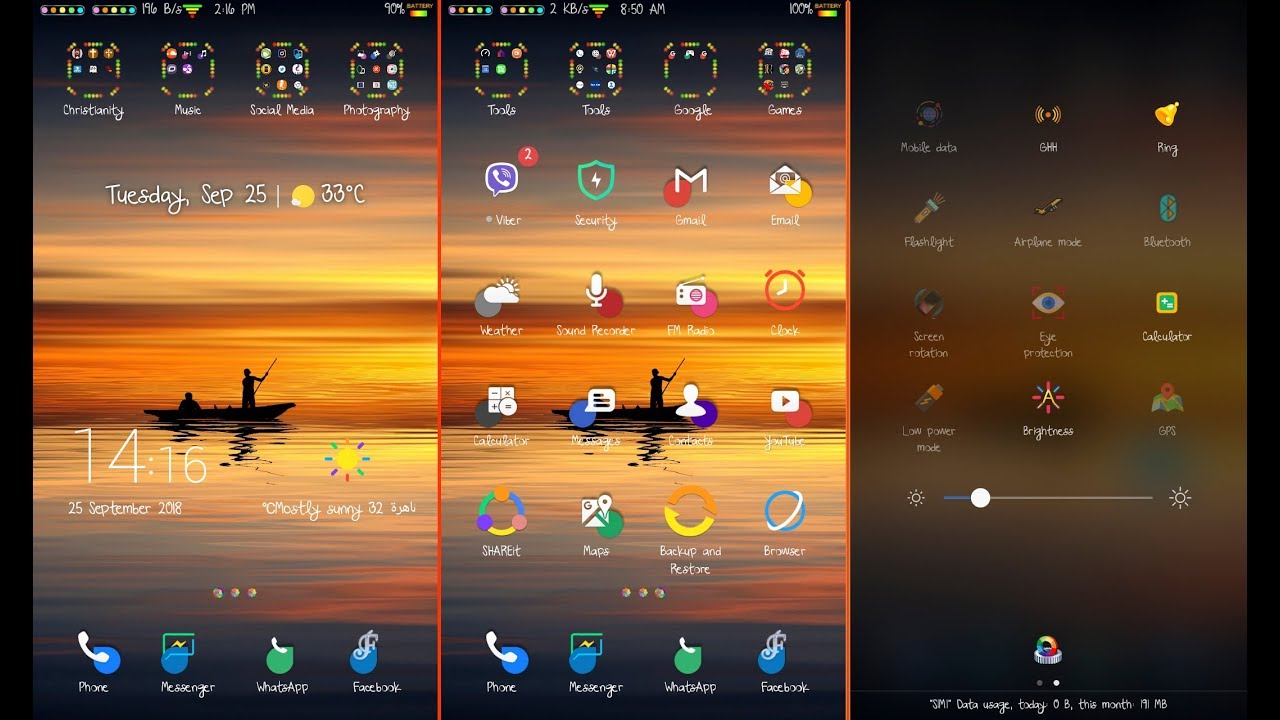This screenshot has width=1280, height=720.
Task: Enable Low power mode
Action: [929, 398]
